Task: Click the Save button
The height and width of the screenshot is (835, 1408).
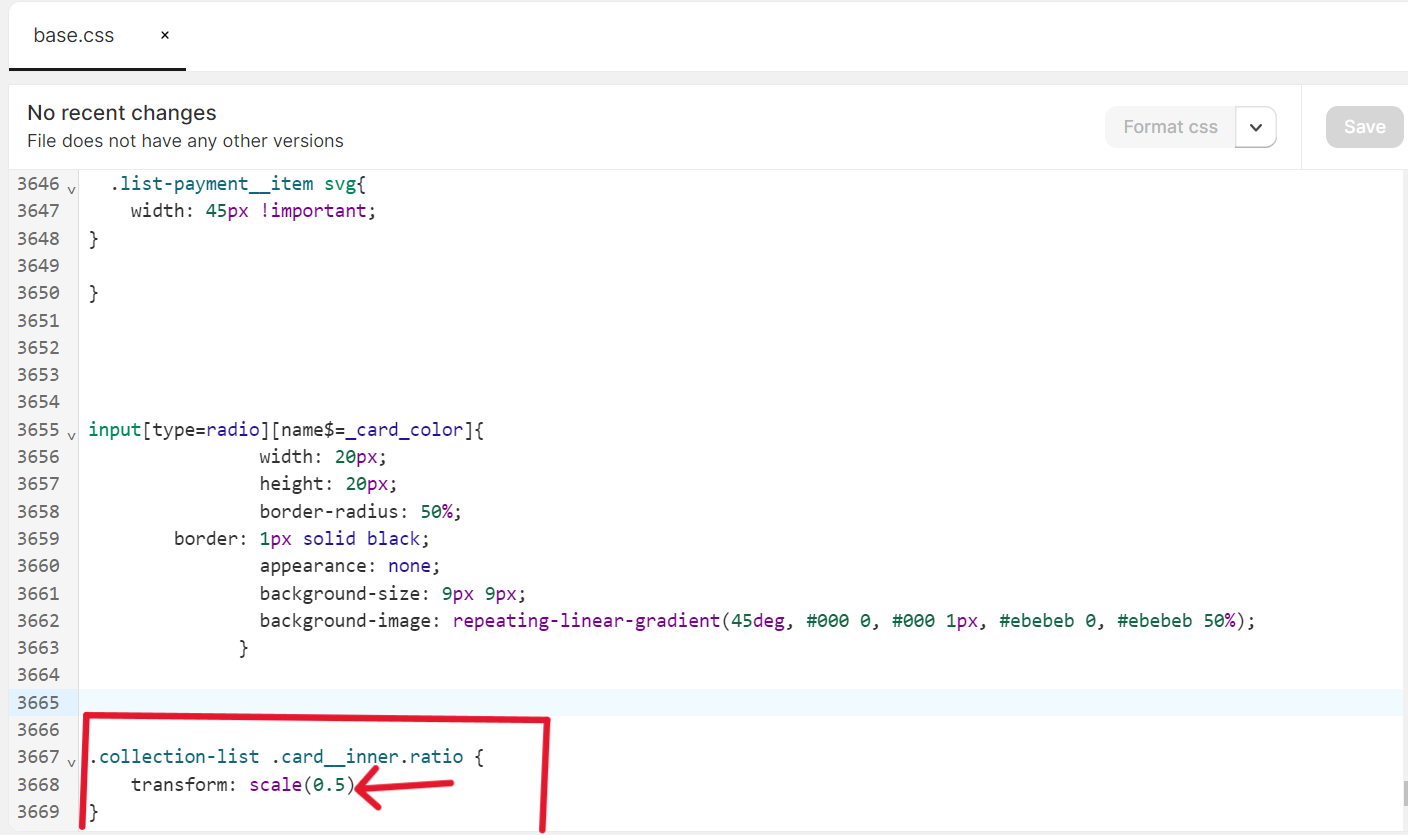Action: [1365, 127]
